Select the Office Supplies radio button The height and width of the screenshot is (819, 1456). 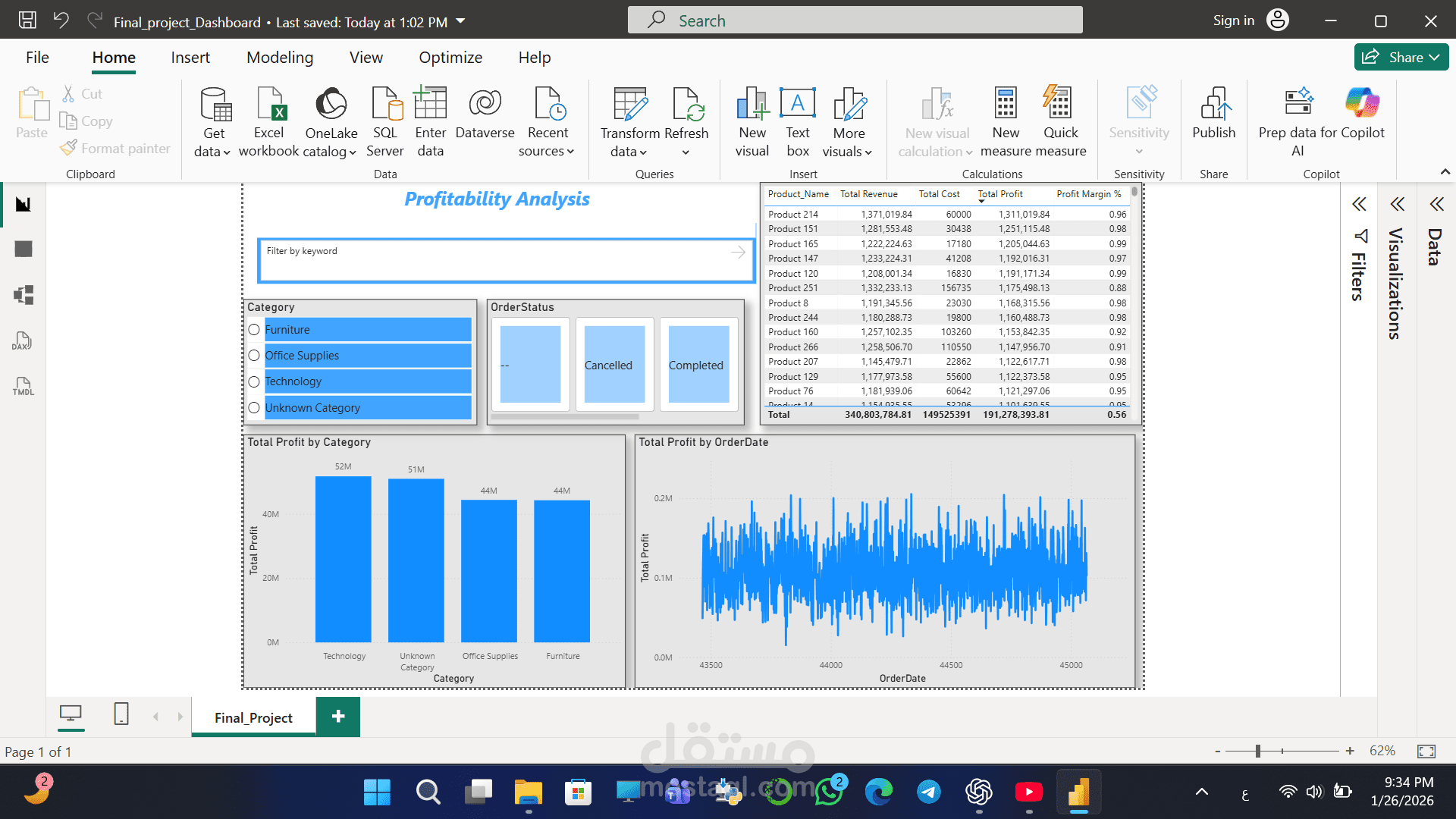254,356
